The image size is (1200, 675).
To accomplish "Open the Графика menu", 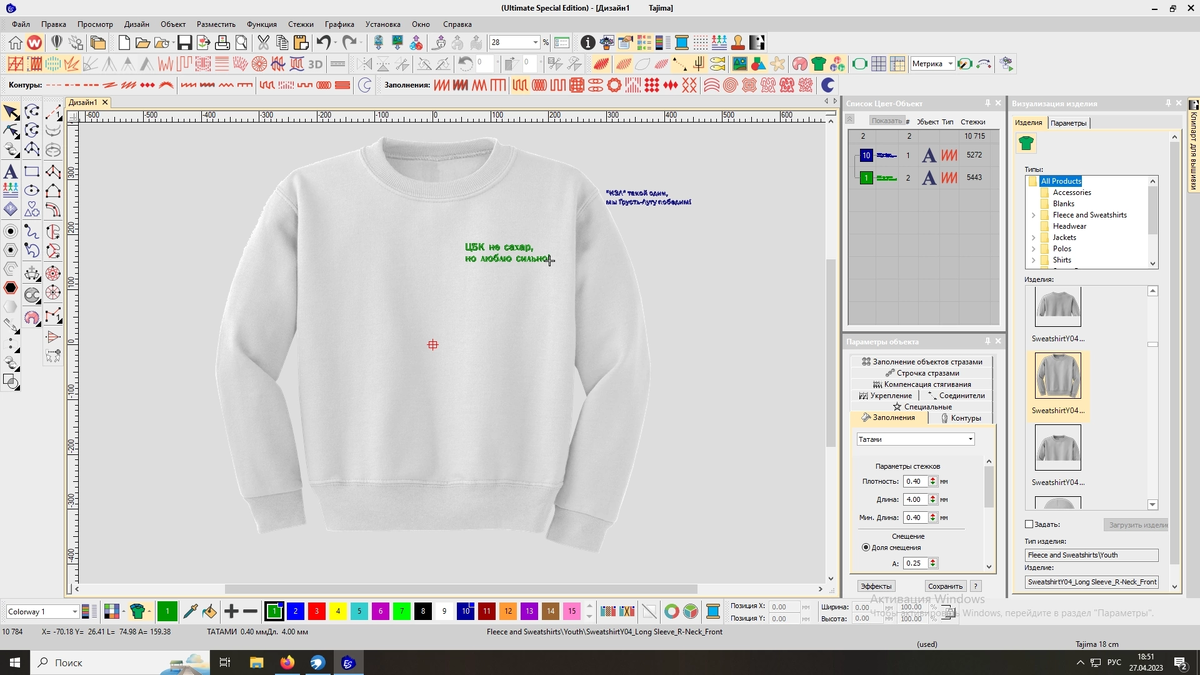I will tap(339, 24).
